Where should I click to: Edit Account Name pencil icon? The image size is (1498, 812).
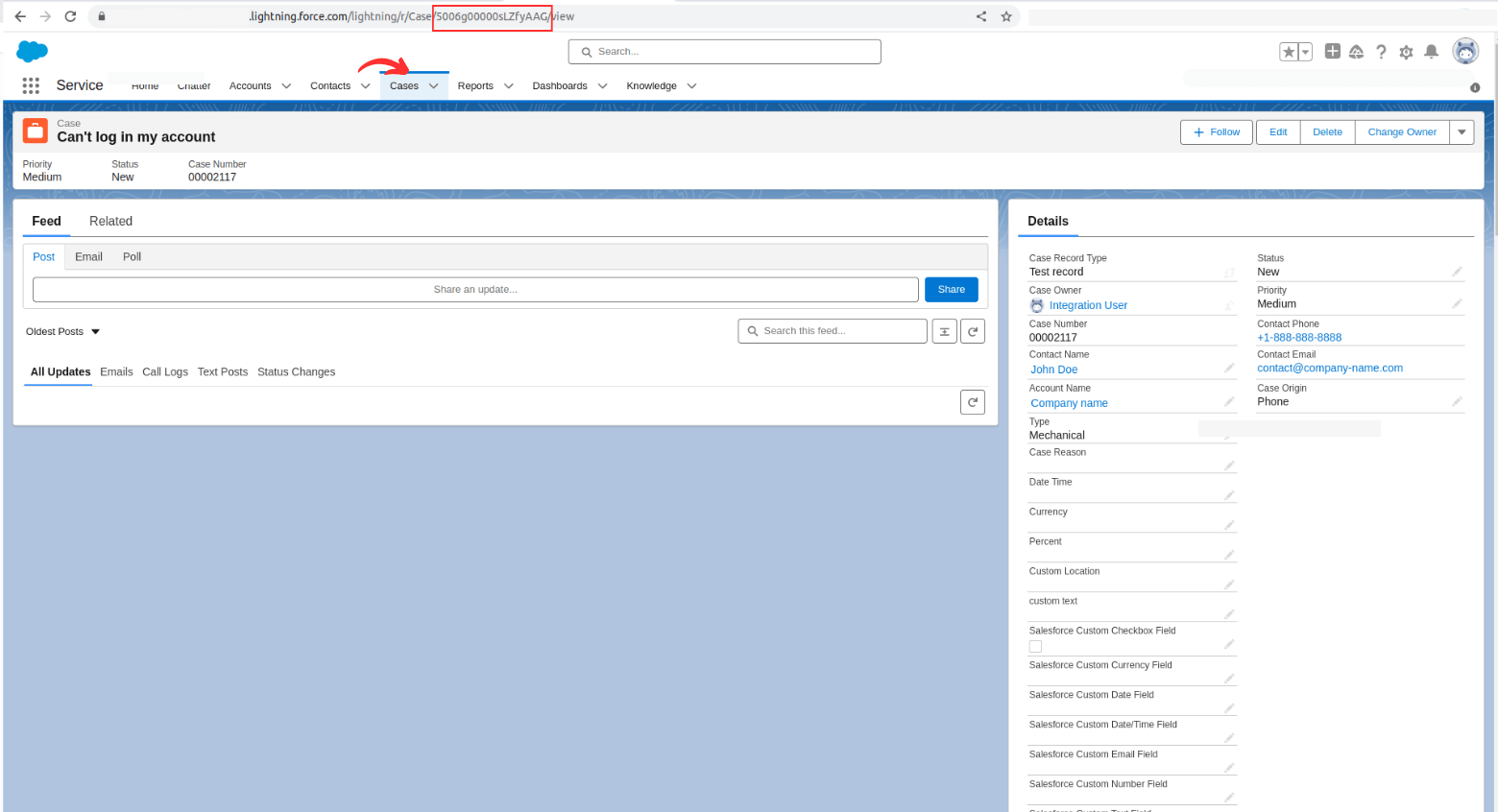1229,401
